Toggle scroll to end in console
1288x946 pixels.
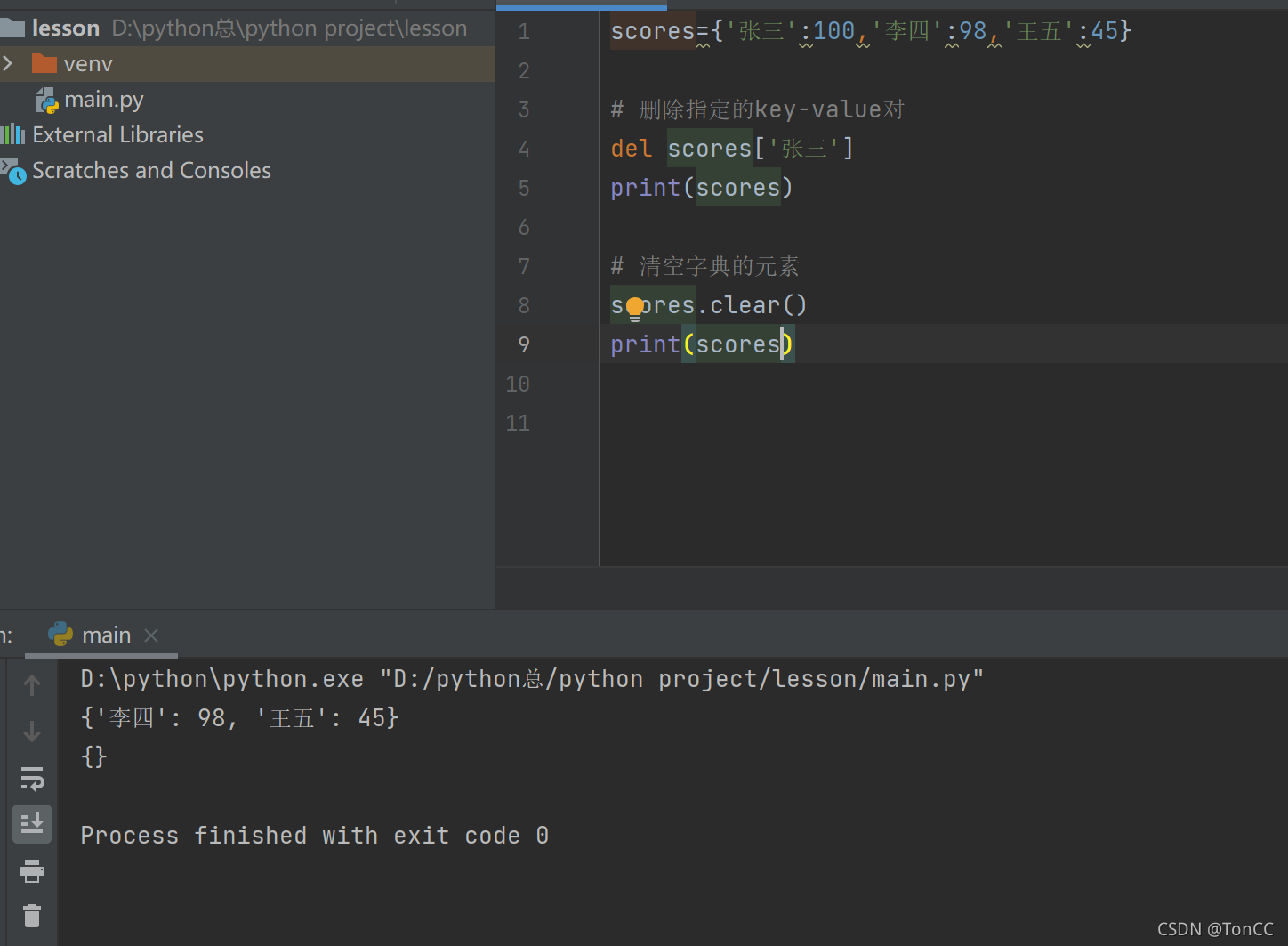32,824
